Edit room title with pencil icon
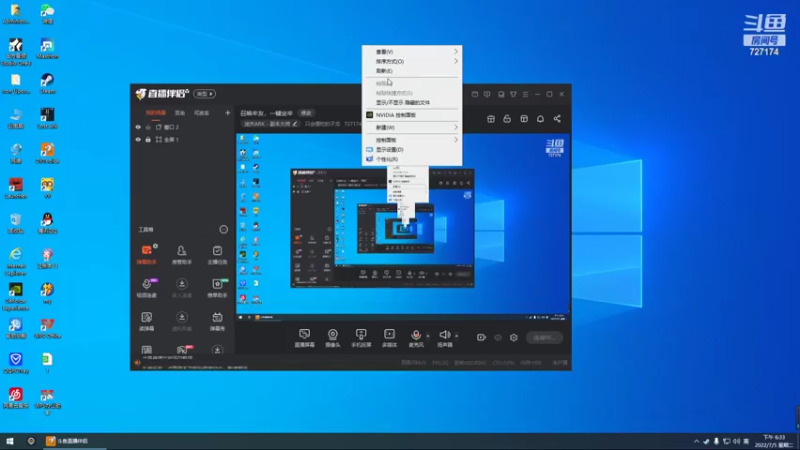This screenshot has height=450, width=800. (x=295, y=124)
